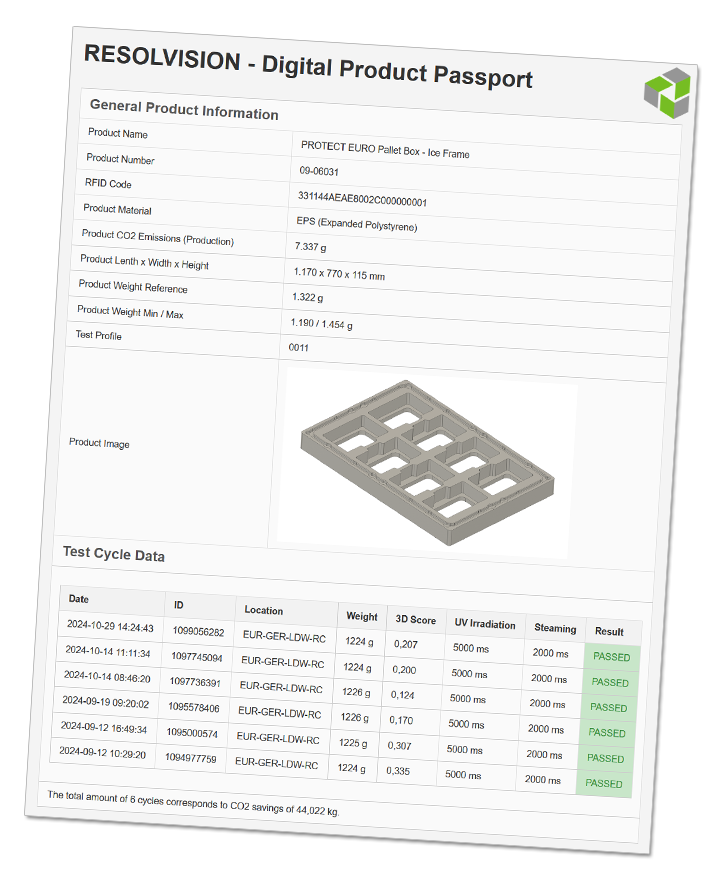Select test ID 1095578406
Screen dimensions: 722x880
click(194, 708)
